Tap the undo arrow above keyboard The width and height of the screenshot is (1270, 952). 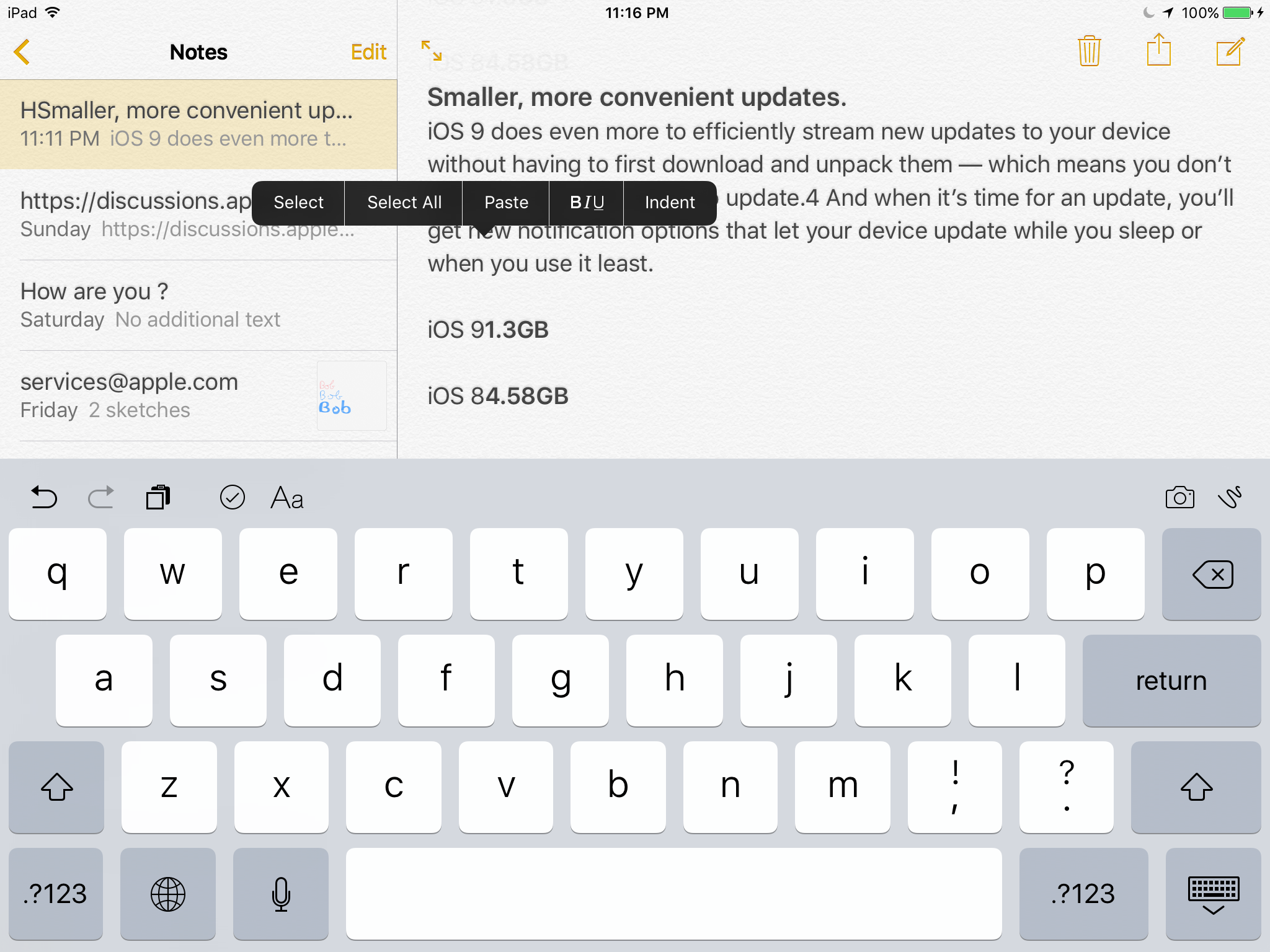(44, 497)
